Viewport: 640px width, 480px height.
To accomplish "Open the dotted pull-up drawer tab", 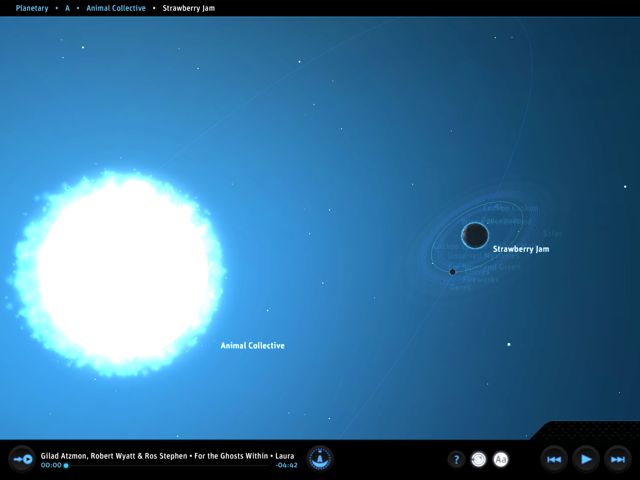I will pyautogui.click(x=588, y=431).
